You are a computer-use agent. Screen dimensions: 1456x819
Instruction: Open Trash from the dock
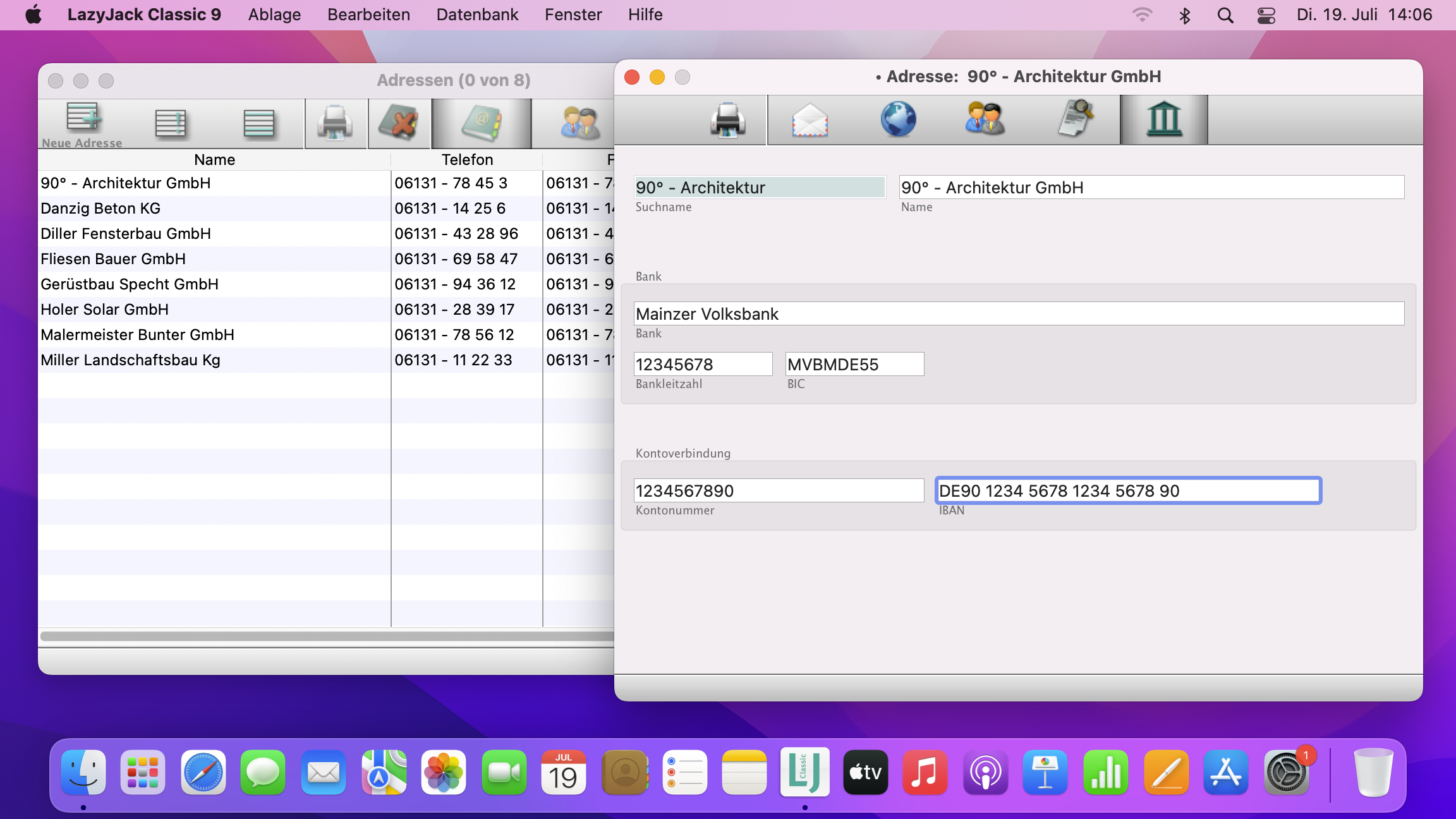pos(1373,772)
